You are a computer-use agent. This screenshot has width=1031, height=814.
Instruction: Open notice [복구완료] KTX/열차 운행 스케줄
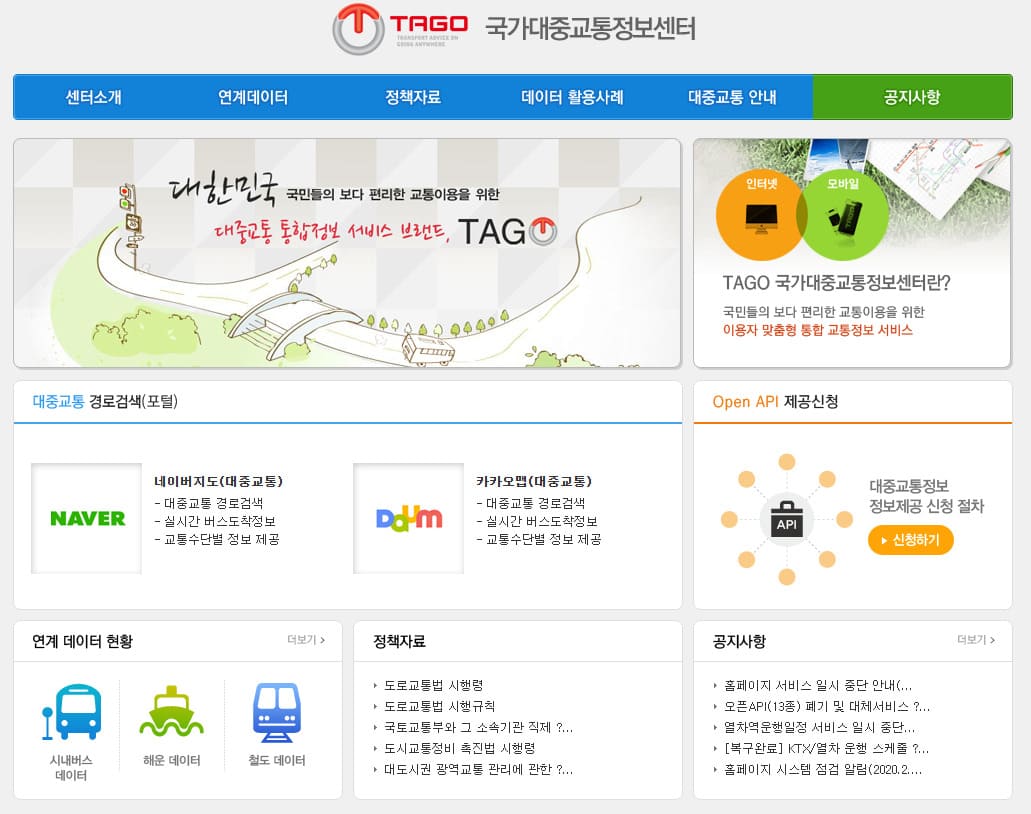tap(827, 748)
